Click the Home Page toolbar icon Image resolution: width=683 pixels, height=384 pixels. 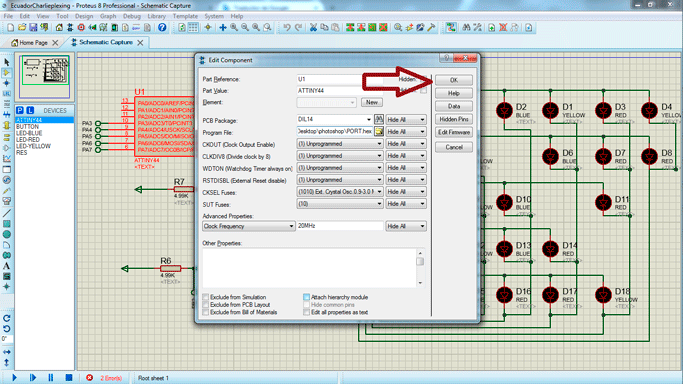tap(59, 27)
